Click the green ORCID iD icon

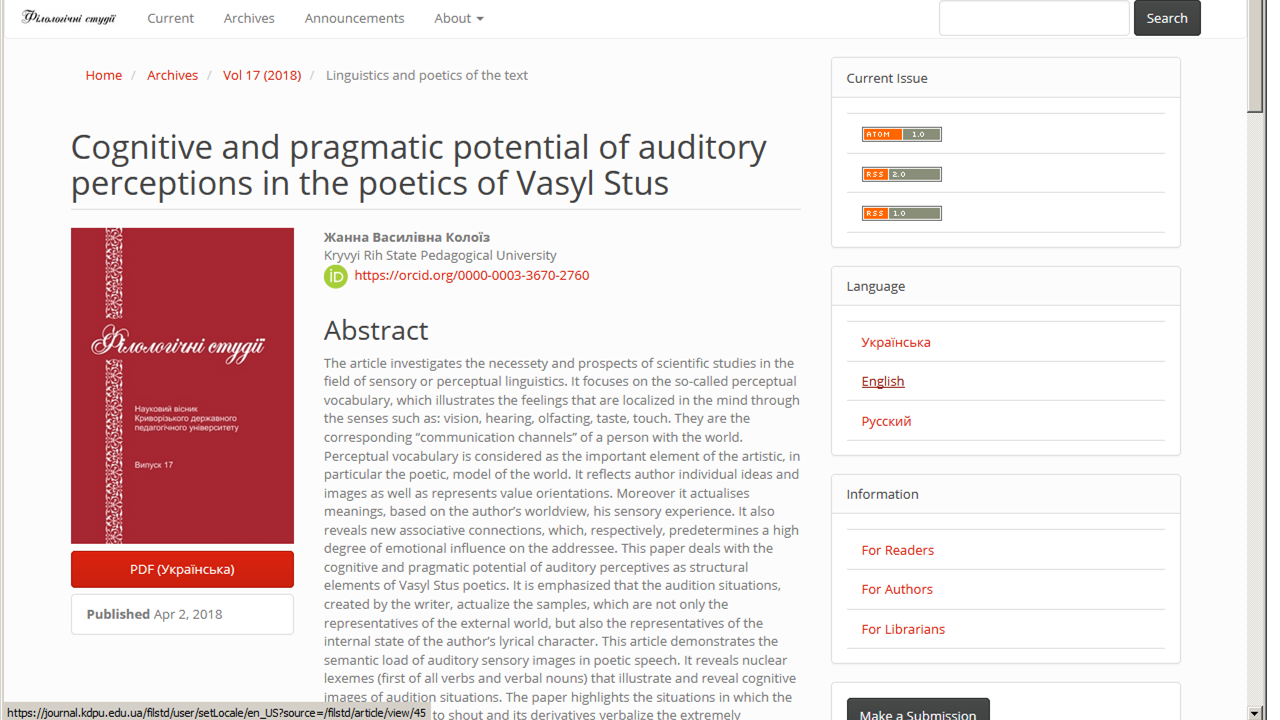point(336,276)
